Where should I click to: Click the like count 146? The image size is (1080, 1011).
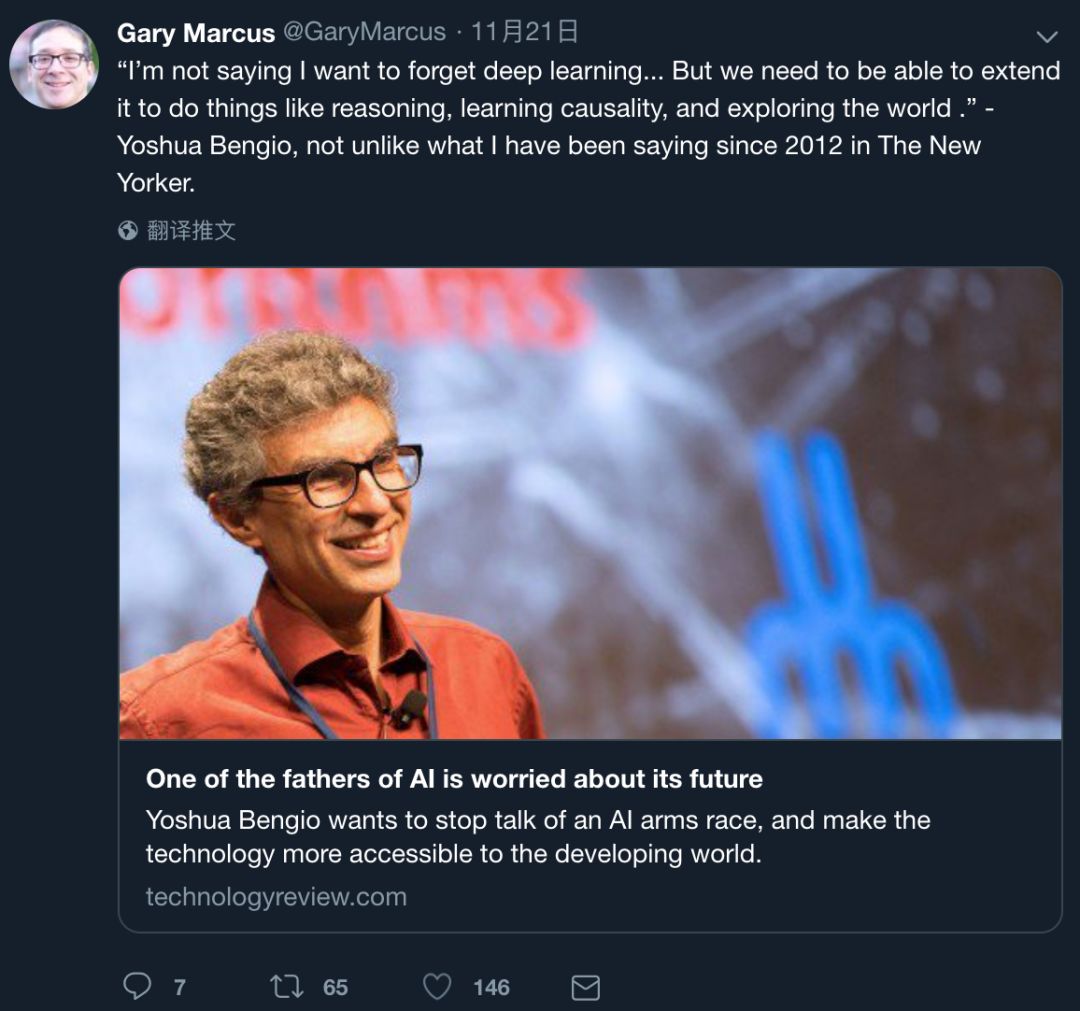click(x=491, y=988)
